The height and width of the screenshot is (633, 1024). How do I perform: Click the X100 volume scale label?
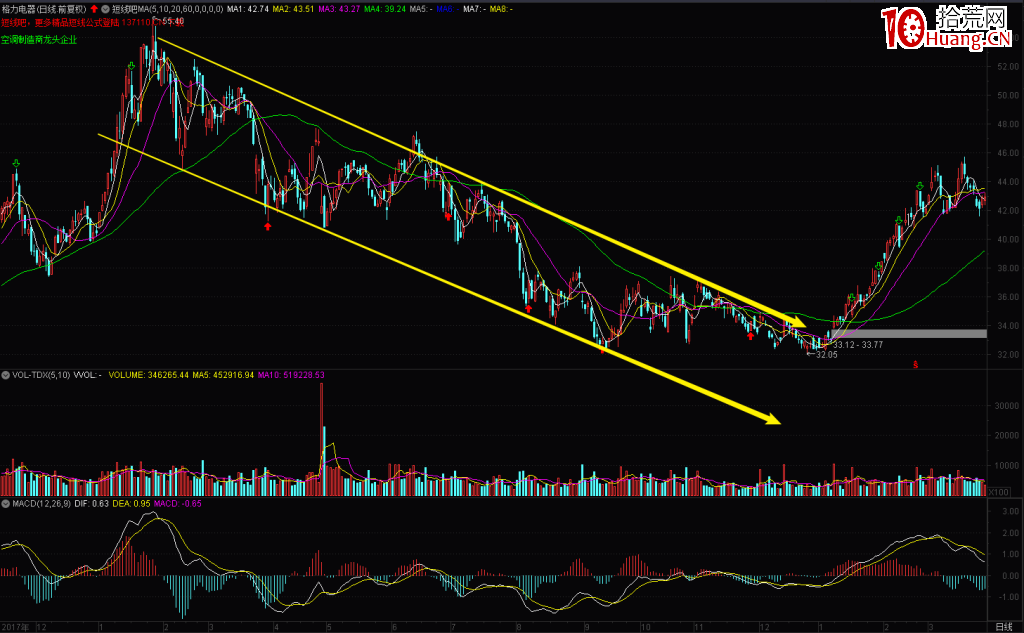pos(997,492)
